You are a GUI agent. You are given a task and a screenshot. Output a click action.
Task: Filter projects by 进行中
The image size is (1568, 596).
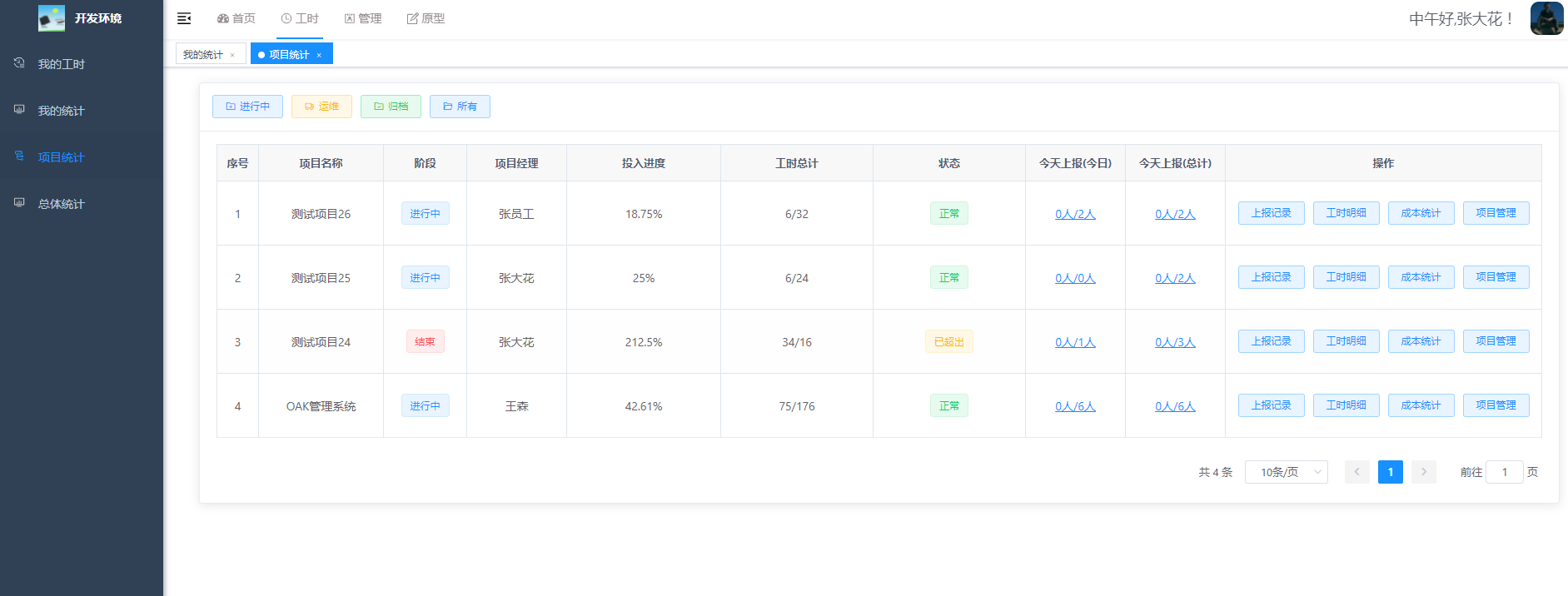(x=247, y=107)
